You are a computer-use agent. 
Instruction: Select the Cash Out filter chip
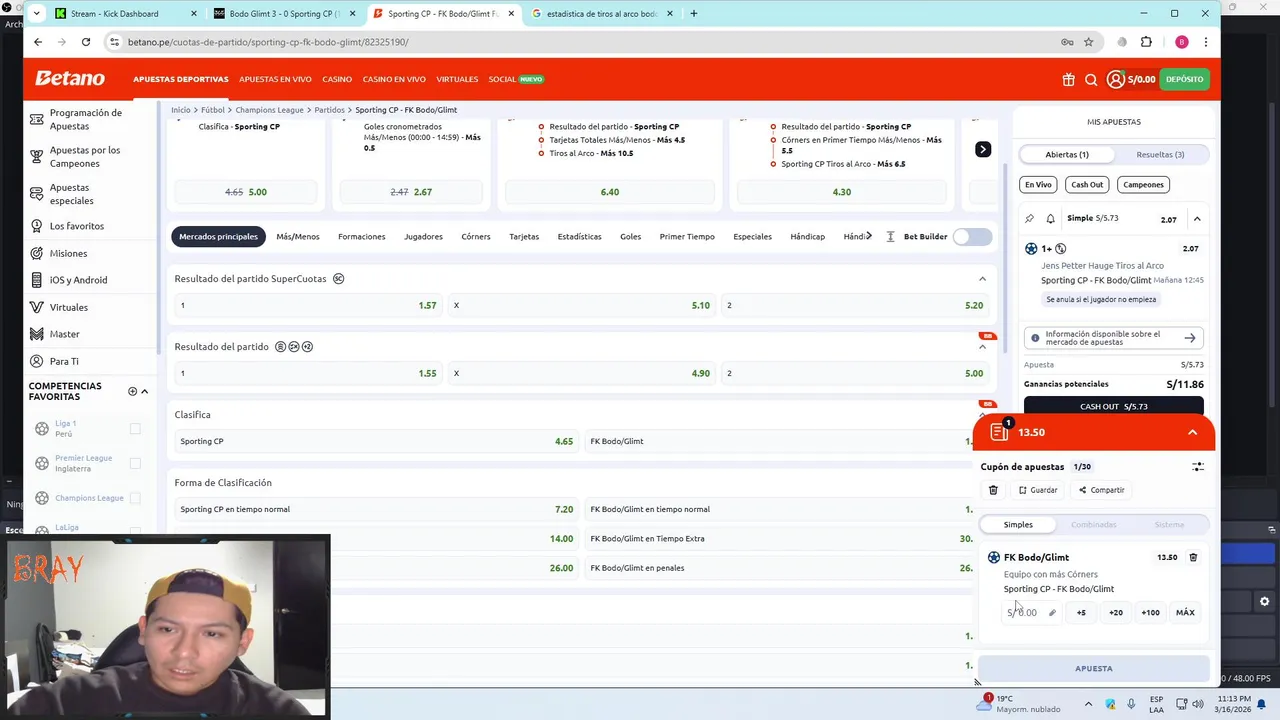1087,184
